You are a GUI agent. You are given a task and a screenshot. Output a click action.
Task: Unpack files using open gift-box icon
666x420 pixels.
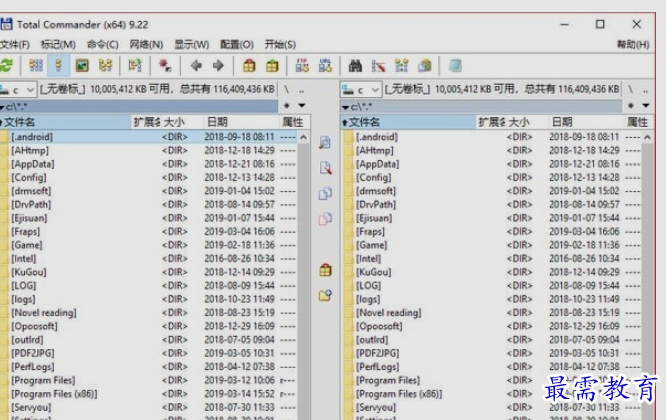[272, 65]
